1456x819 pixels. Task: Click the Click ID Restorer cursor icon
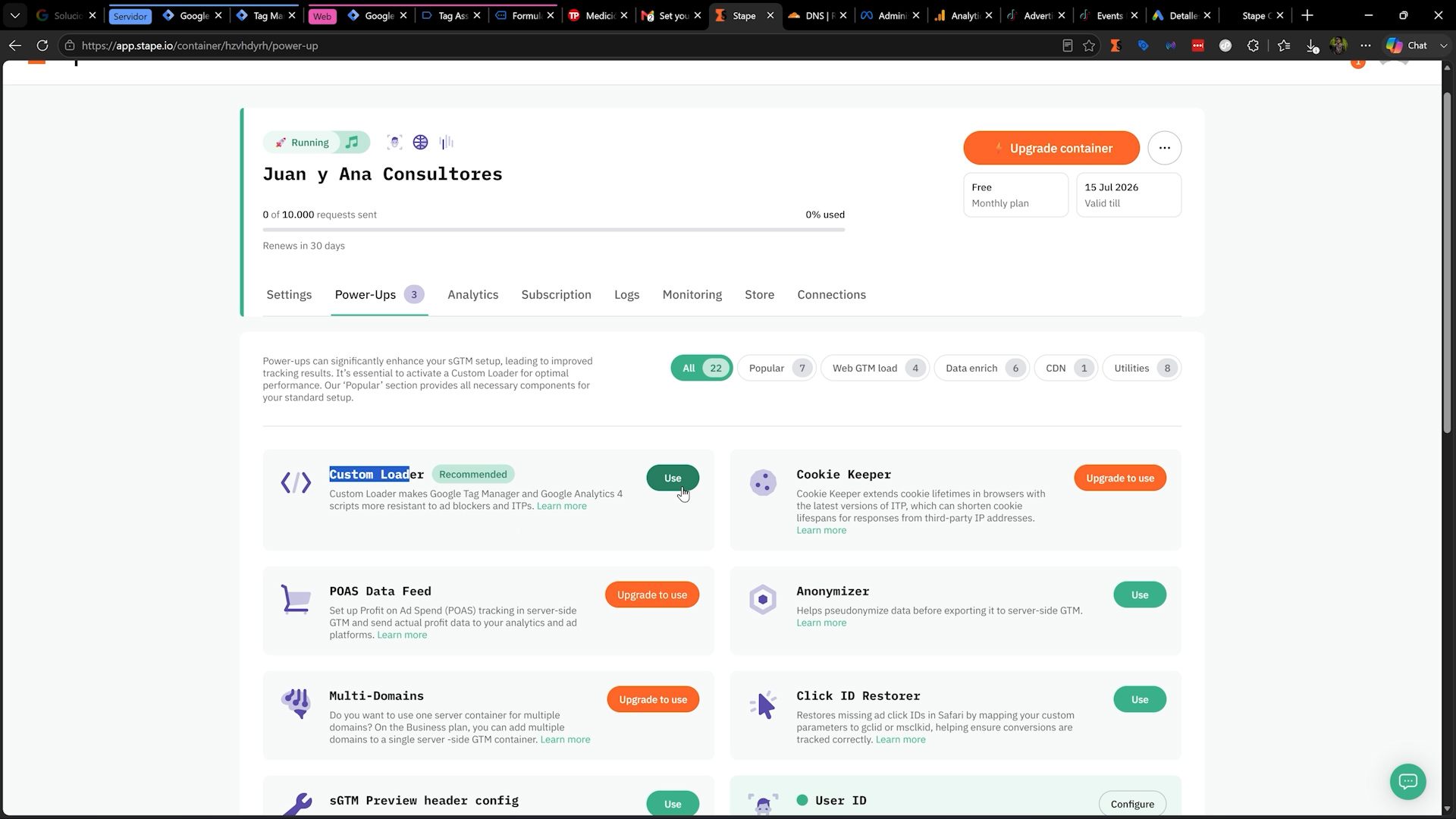point(763,704)
